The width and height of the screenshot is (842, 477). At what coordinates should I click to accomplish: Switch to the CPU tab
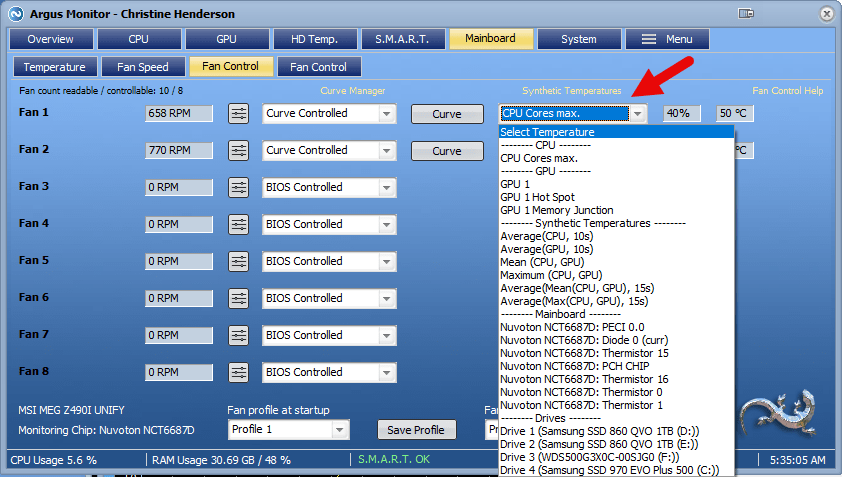coord(139,39)
